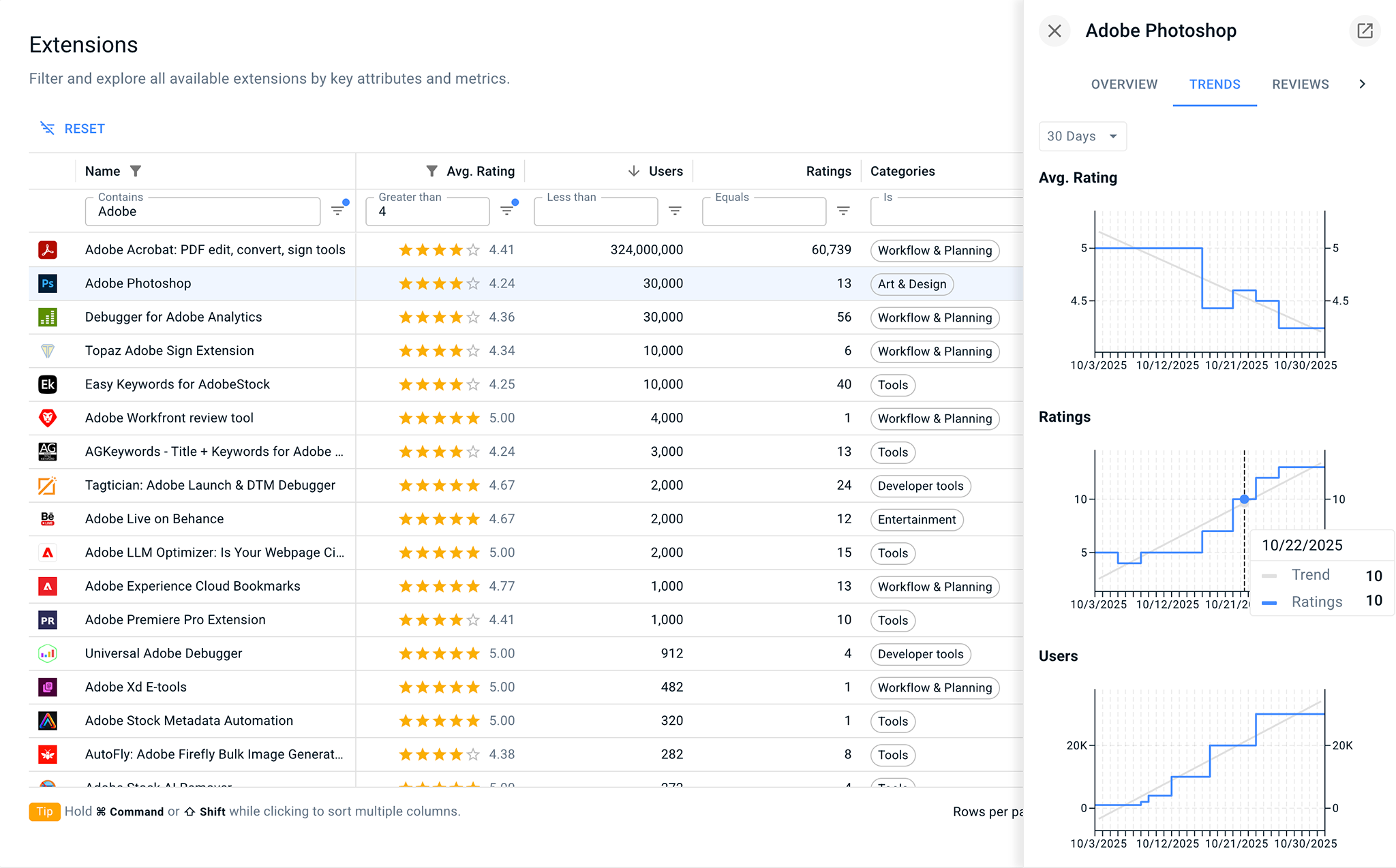Click the Reset filters button
The image size is (1396, 868).
pos(72,129)
